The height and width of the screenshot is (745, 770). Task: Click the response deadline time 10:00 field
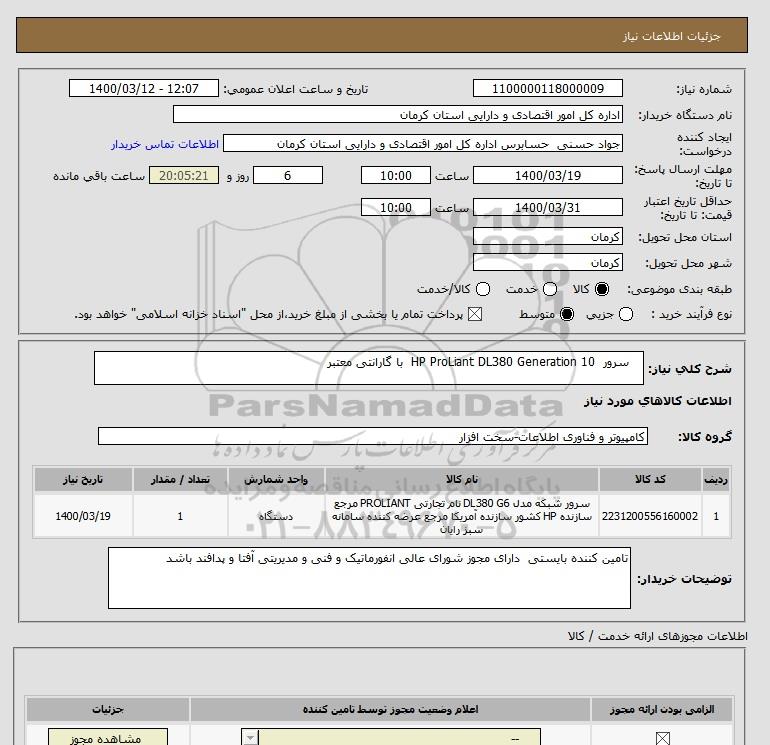pyautogui.click(x=396, y=175)
